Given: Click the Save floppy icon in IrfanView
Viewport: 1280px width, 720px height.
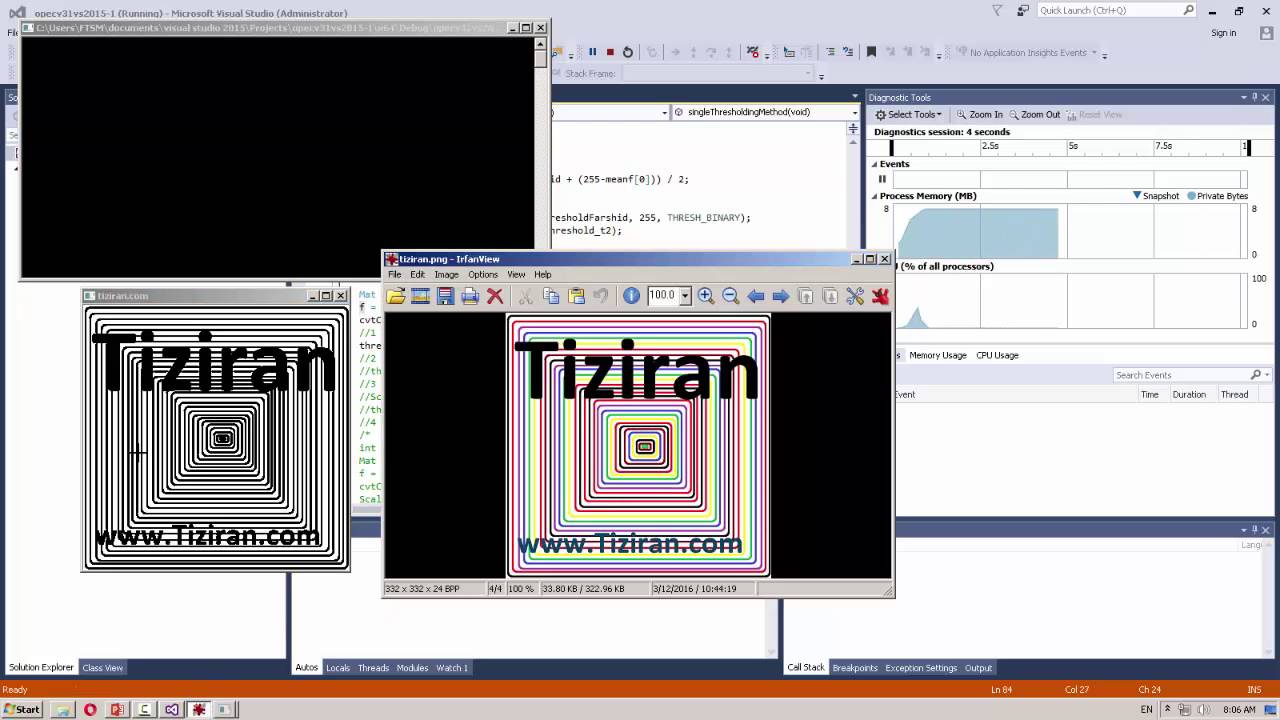Looking at the screenshot, I should pos(445,296).
